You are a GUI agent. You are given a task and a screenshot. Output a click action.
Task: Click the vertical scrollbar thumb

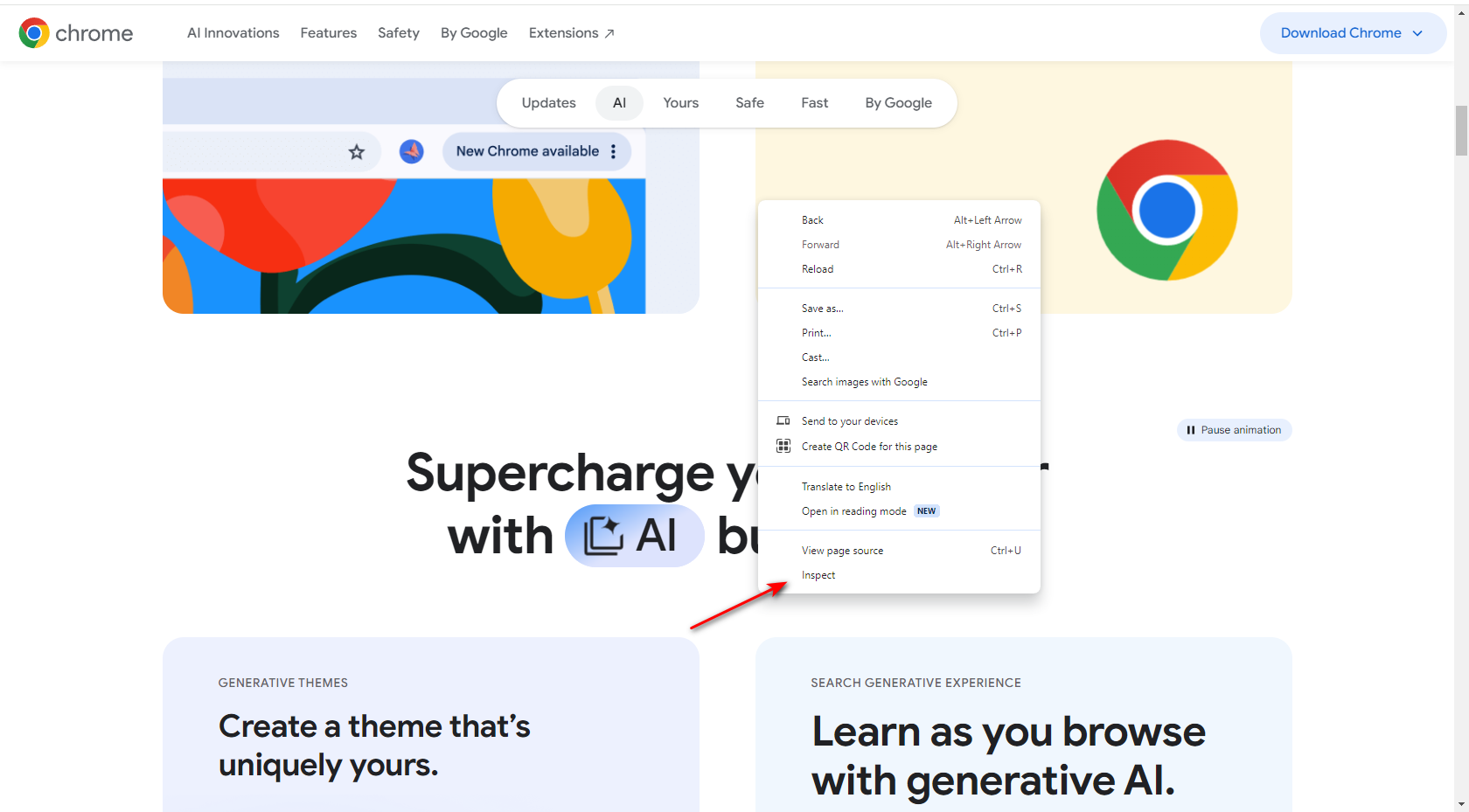pyautogui.click(x=1461, y=130)
